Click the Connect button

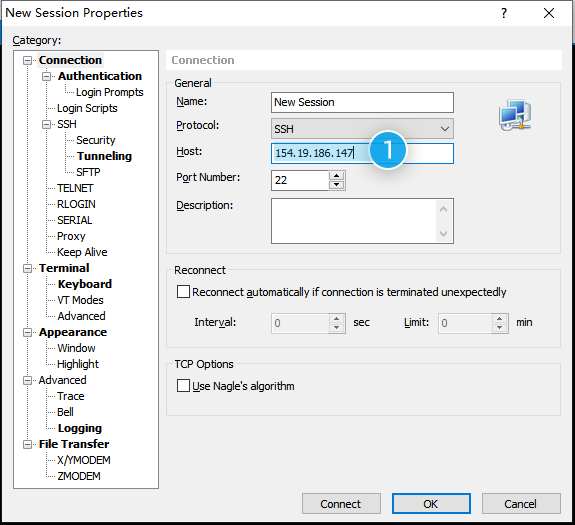pyautogui.click(x=341, y=504)
